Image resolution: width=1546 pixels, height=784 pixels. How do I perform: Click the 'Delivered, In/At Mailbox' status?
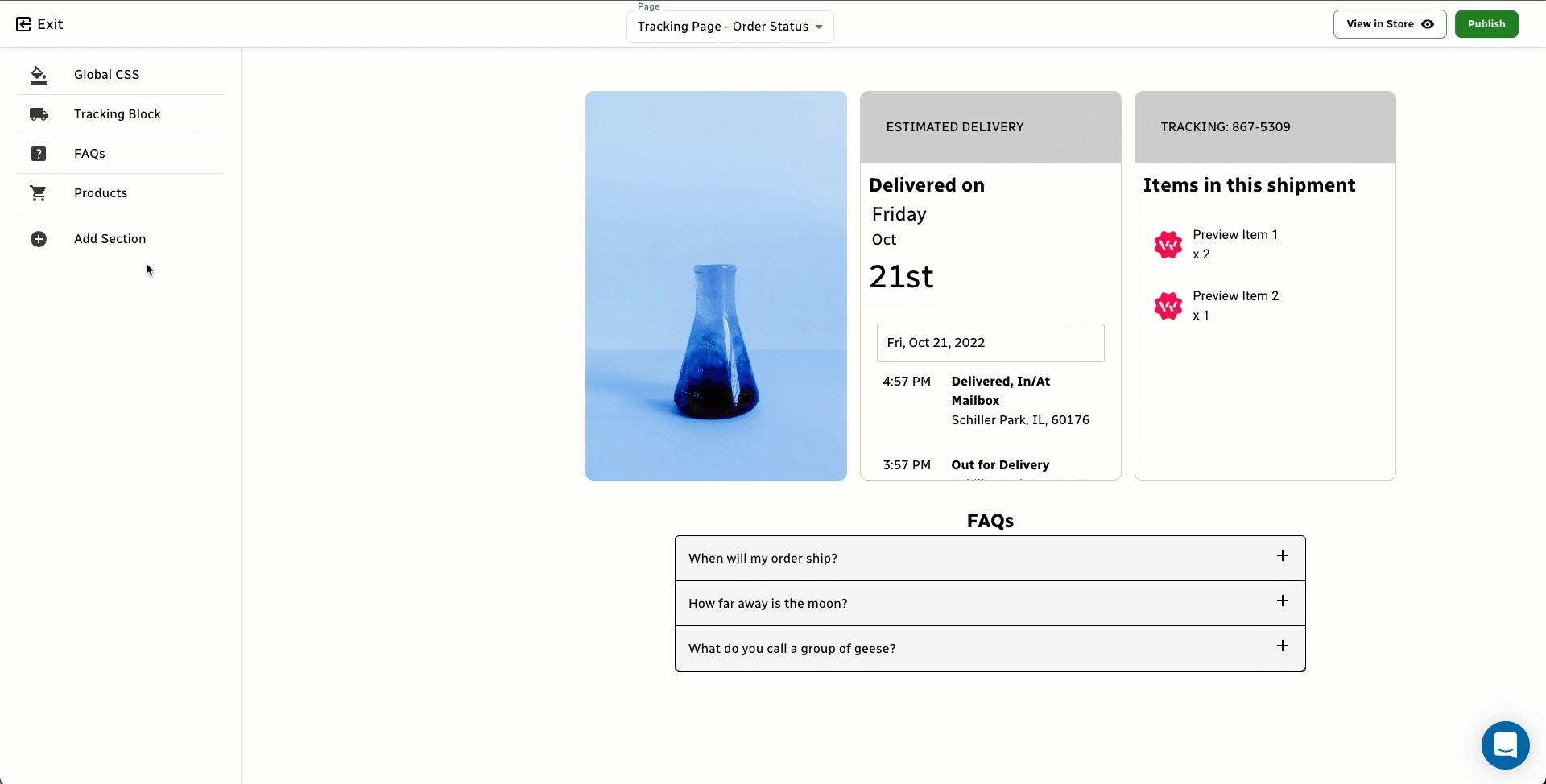pyautogui.click(x=1001, y=391)
